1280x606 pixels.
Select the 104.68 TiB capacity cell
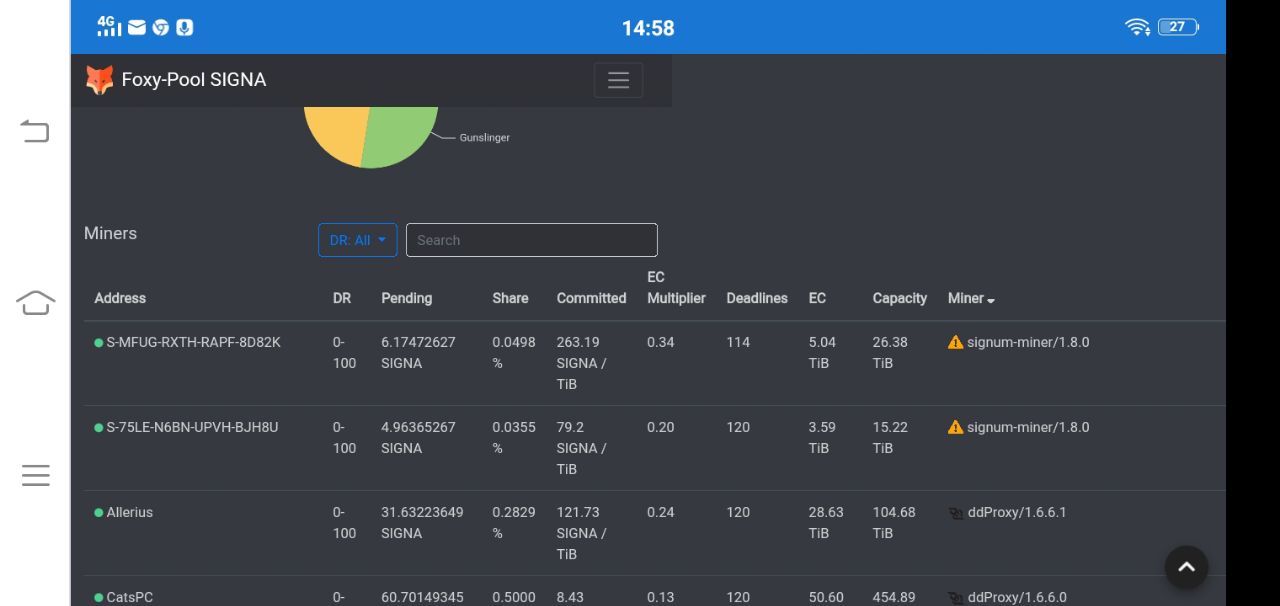click(894, 522)
